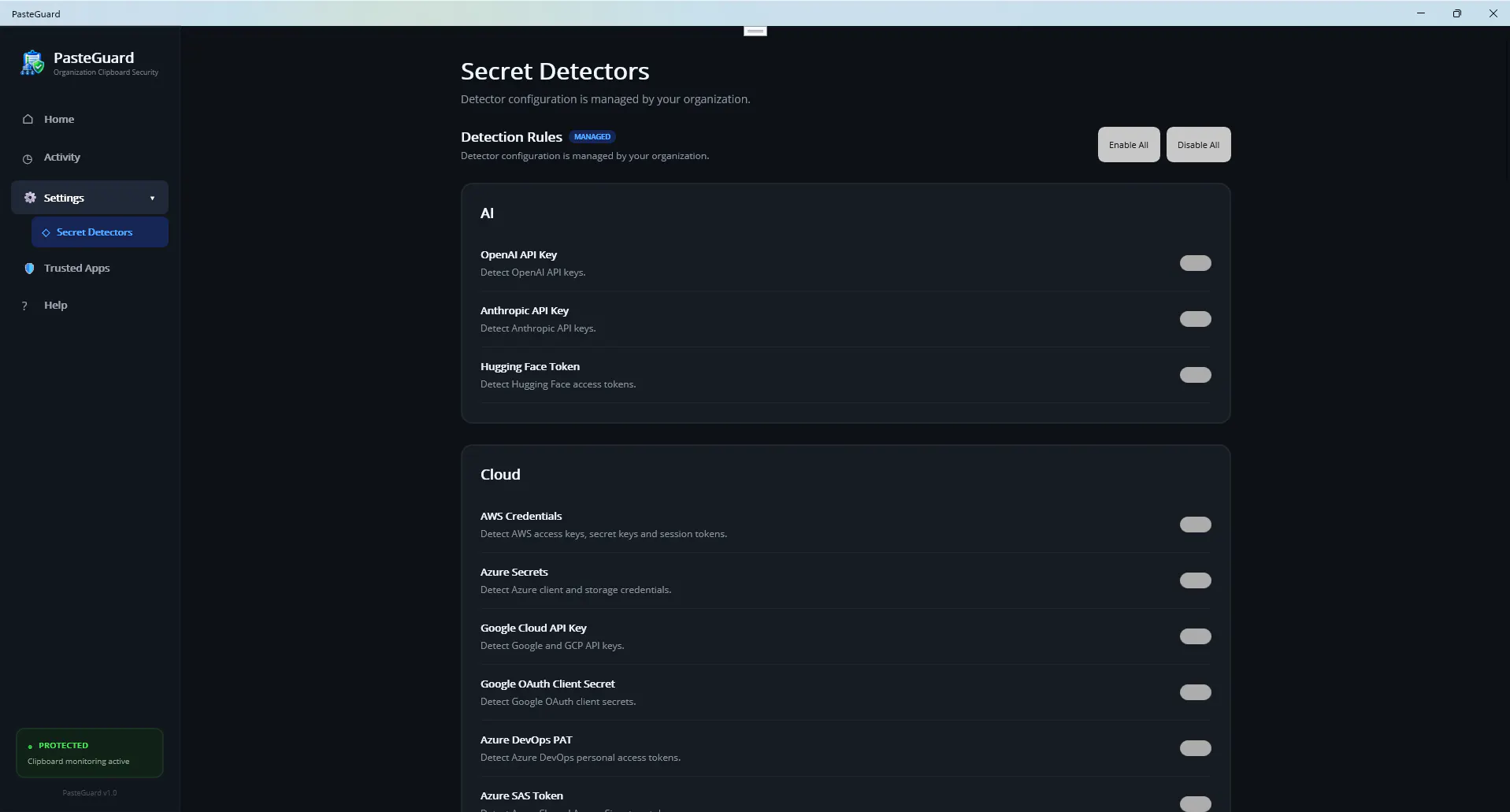Toggle the Google OAuth Client Secret detector
This screenshot has height=812, width=1510.
click(x=1195, y=692)
